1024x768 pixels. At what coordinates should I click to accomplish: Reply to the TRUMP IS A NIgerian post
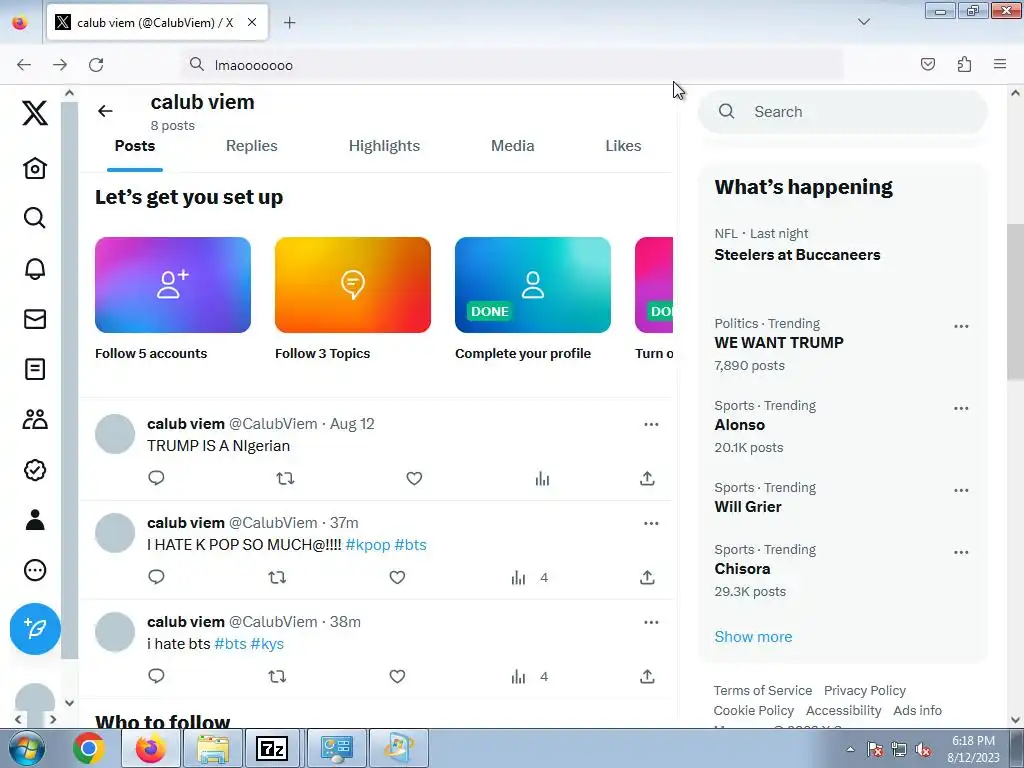coord(156,478)
